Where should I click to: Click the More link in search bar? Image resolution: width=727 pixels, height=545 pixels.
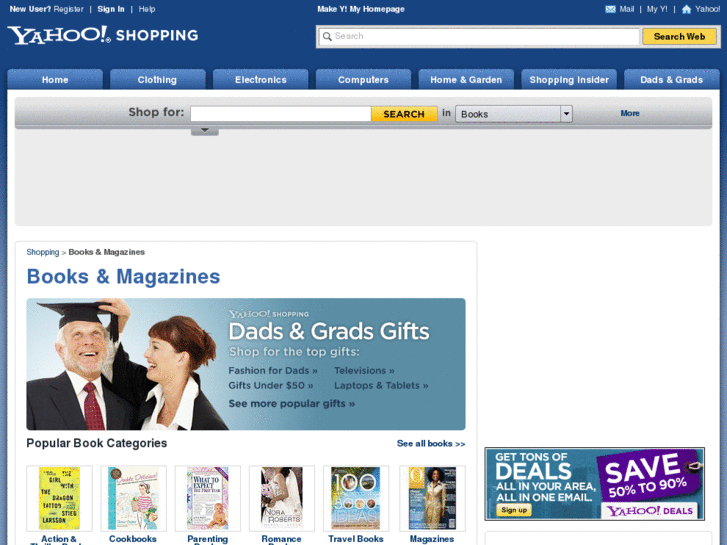[630, 113]
